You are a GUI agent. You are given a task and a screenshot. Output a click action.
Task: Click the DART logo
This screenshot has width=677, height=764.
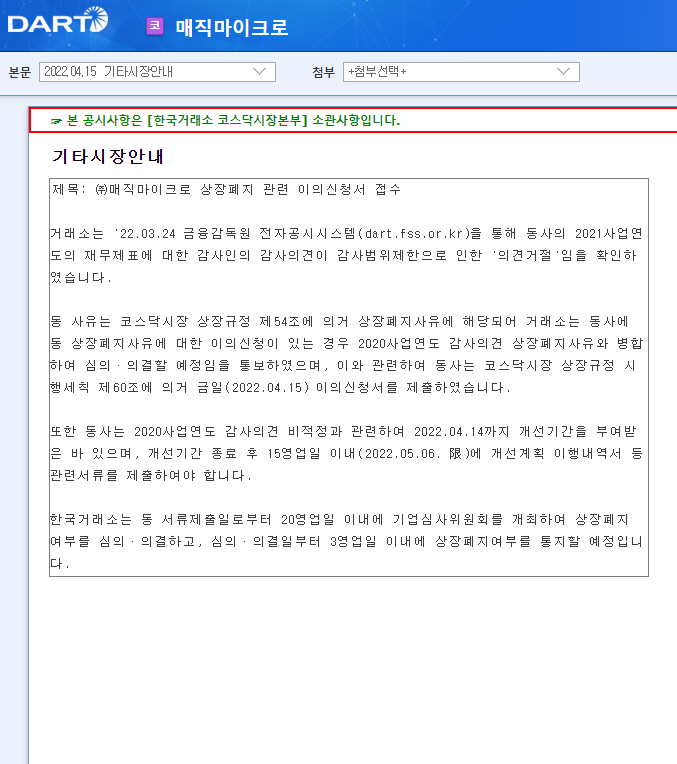click(x=58, y=20)
